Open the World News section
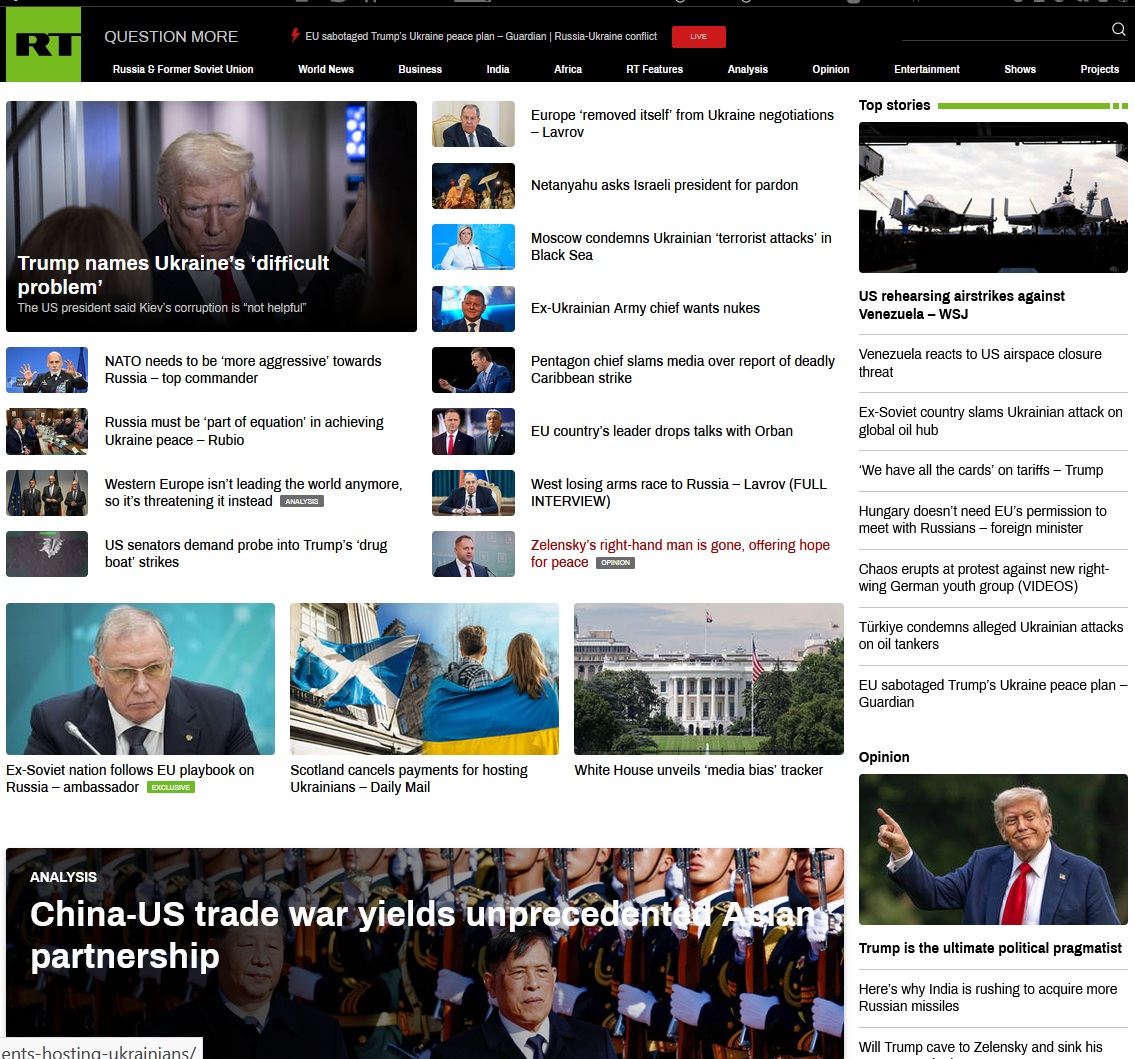1135x1059 pixels. [x=326, y=69]
